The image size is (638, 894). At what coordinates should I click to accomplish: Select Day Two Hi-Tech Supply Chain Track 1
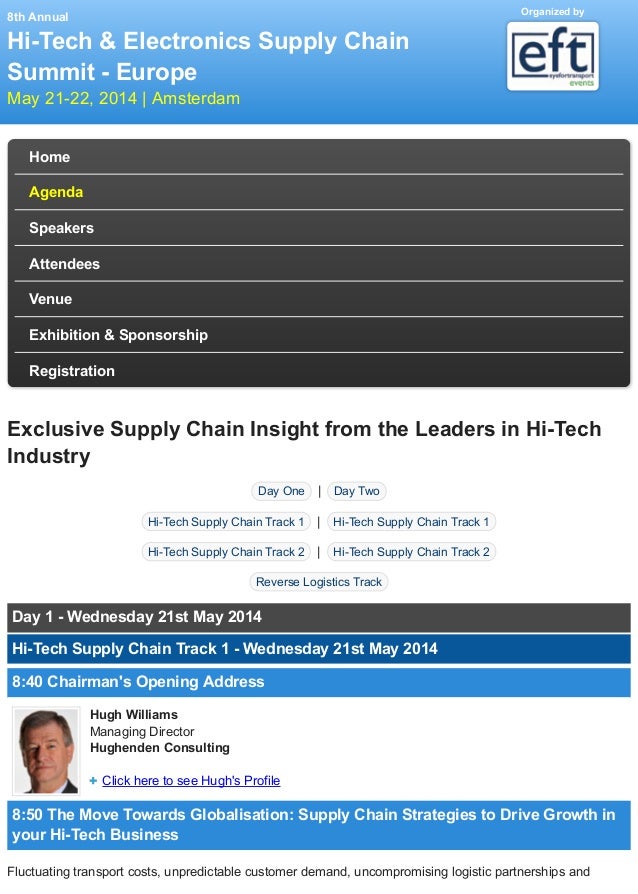[x=411, y=522]
